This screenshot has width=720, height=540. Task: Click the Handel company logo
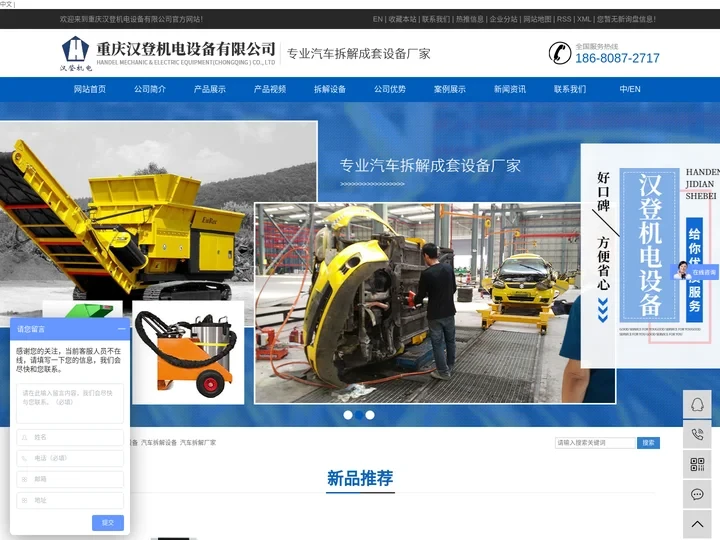76,53
